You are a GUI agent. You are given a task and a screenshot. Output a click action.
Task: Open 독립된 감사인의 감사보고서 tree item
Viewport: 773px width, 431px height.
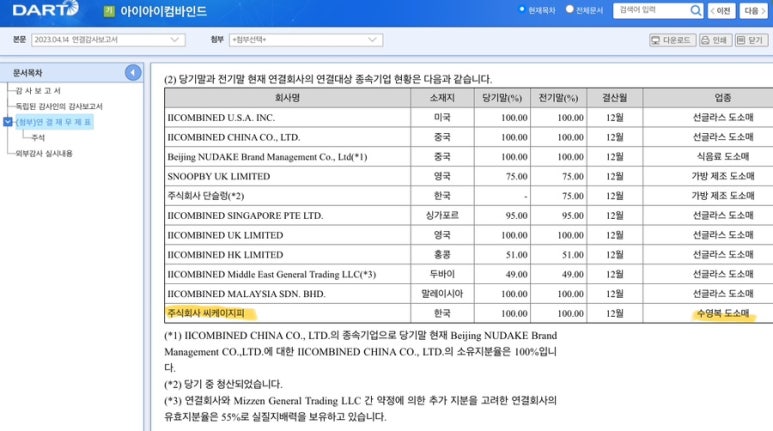pos(59,107)
